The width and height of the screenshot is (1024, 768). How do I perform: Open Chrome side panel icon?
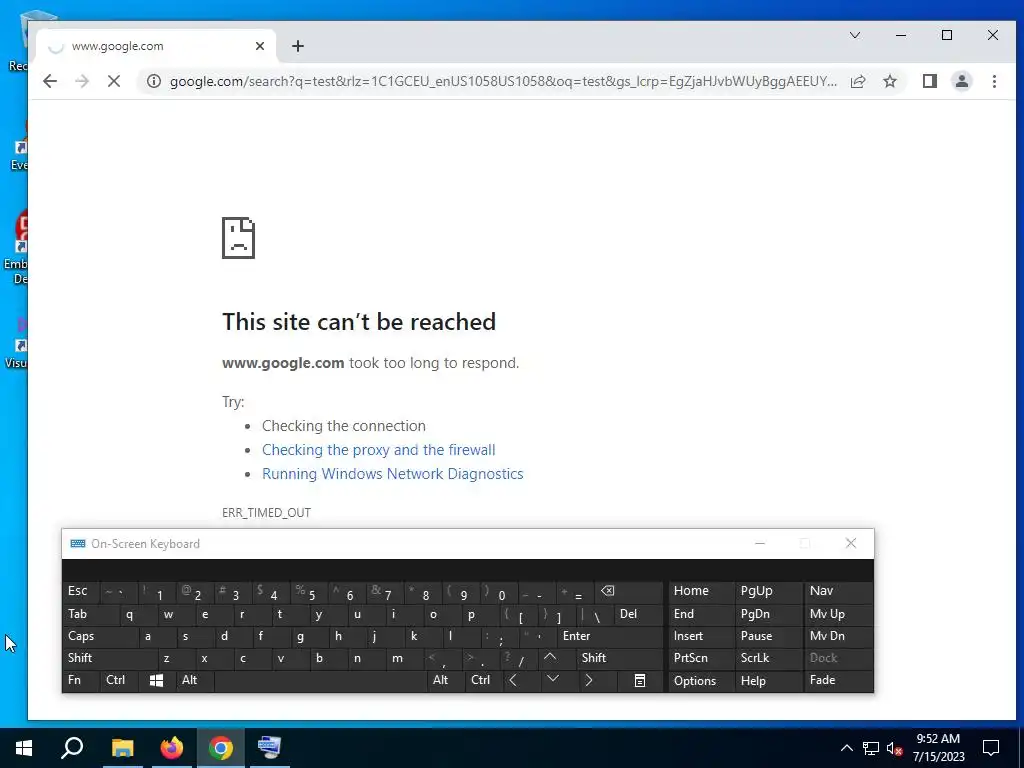click(929, 81)
